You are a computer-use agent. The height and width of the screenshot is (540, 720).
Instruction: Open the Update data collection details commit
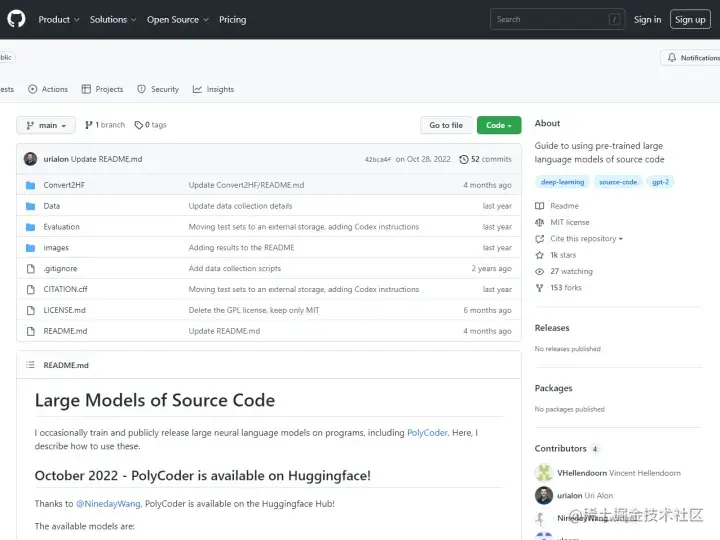pos(241,206)
